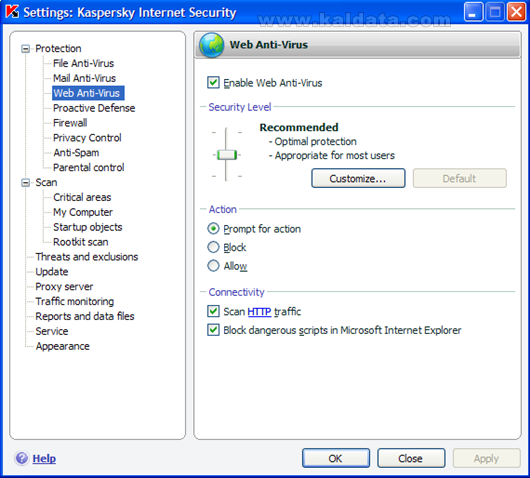Uncheck Enable Web Anti-Virus
Viewport: 530px width, 478px height.
click(213, 82)
